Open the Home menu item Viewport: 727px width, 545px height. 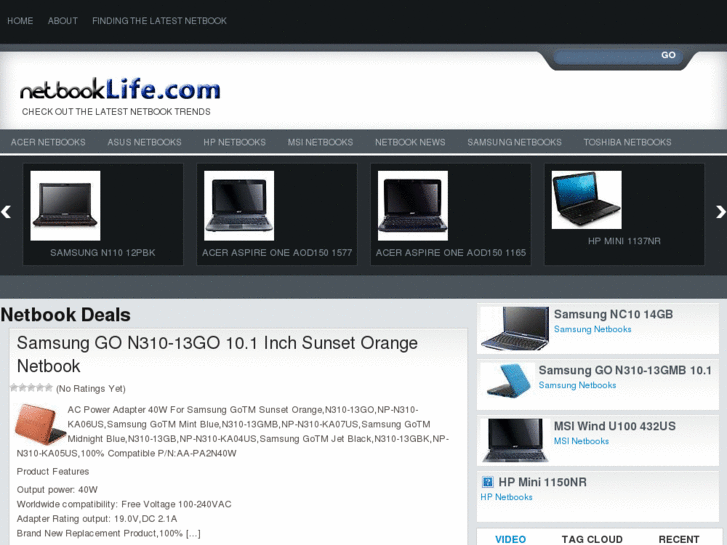click(x=20, y=21)
